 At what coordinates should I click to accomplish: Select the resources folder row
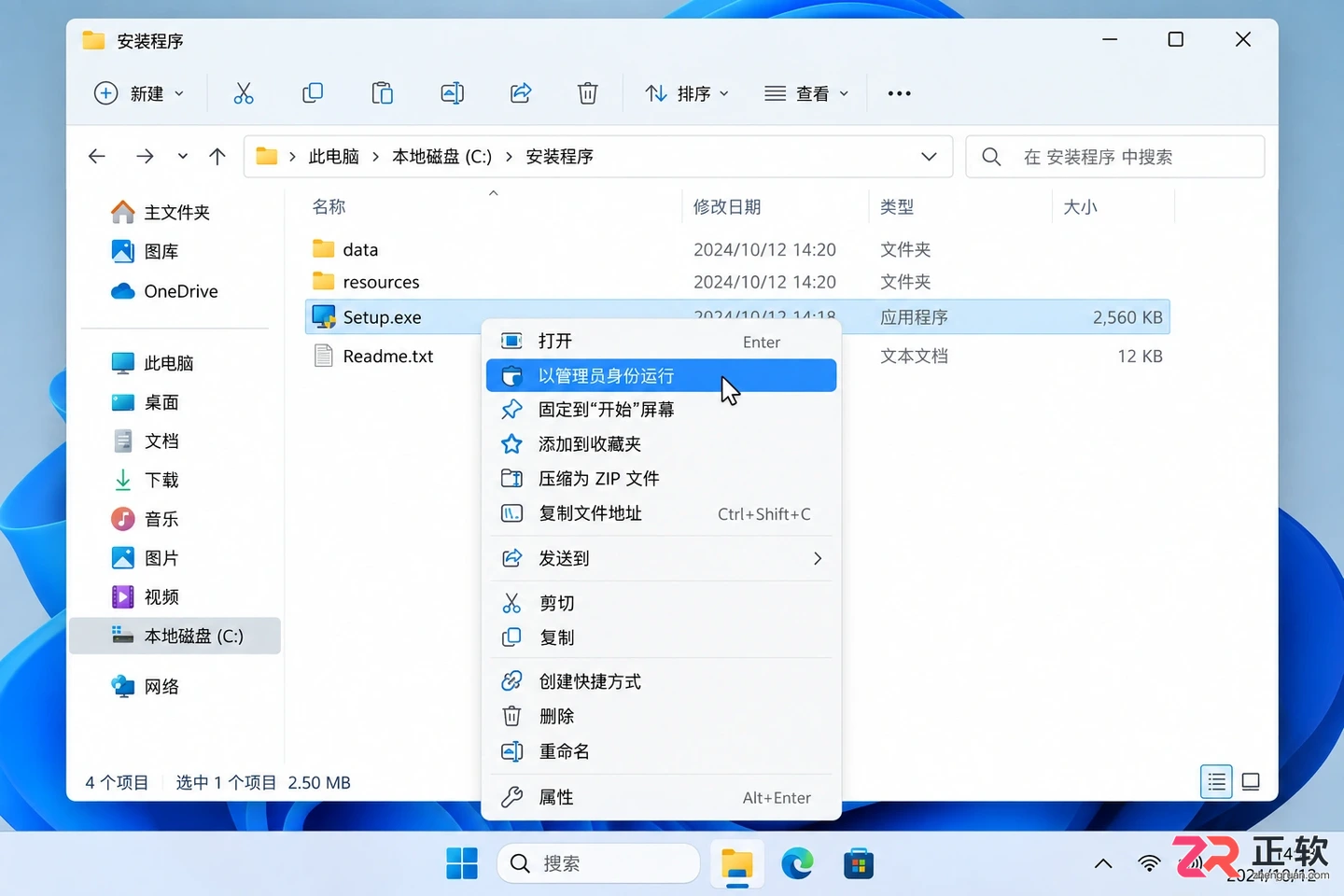coord(737,282)
